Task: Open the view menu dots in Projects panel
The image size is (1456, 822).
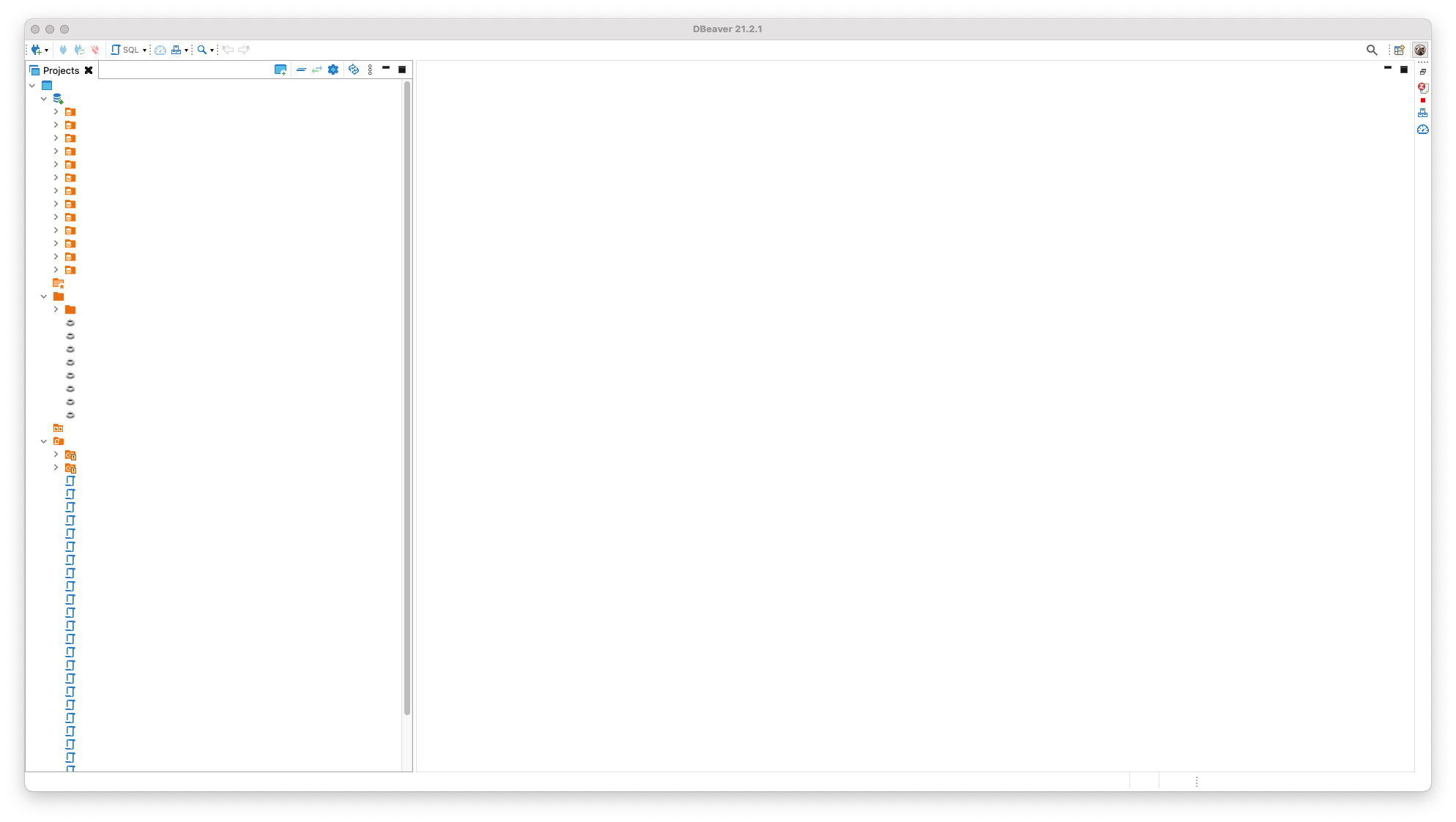Action: pyautogui.click(x=370, y=69)
